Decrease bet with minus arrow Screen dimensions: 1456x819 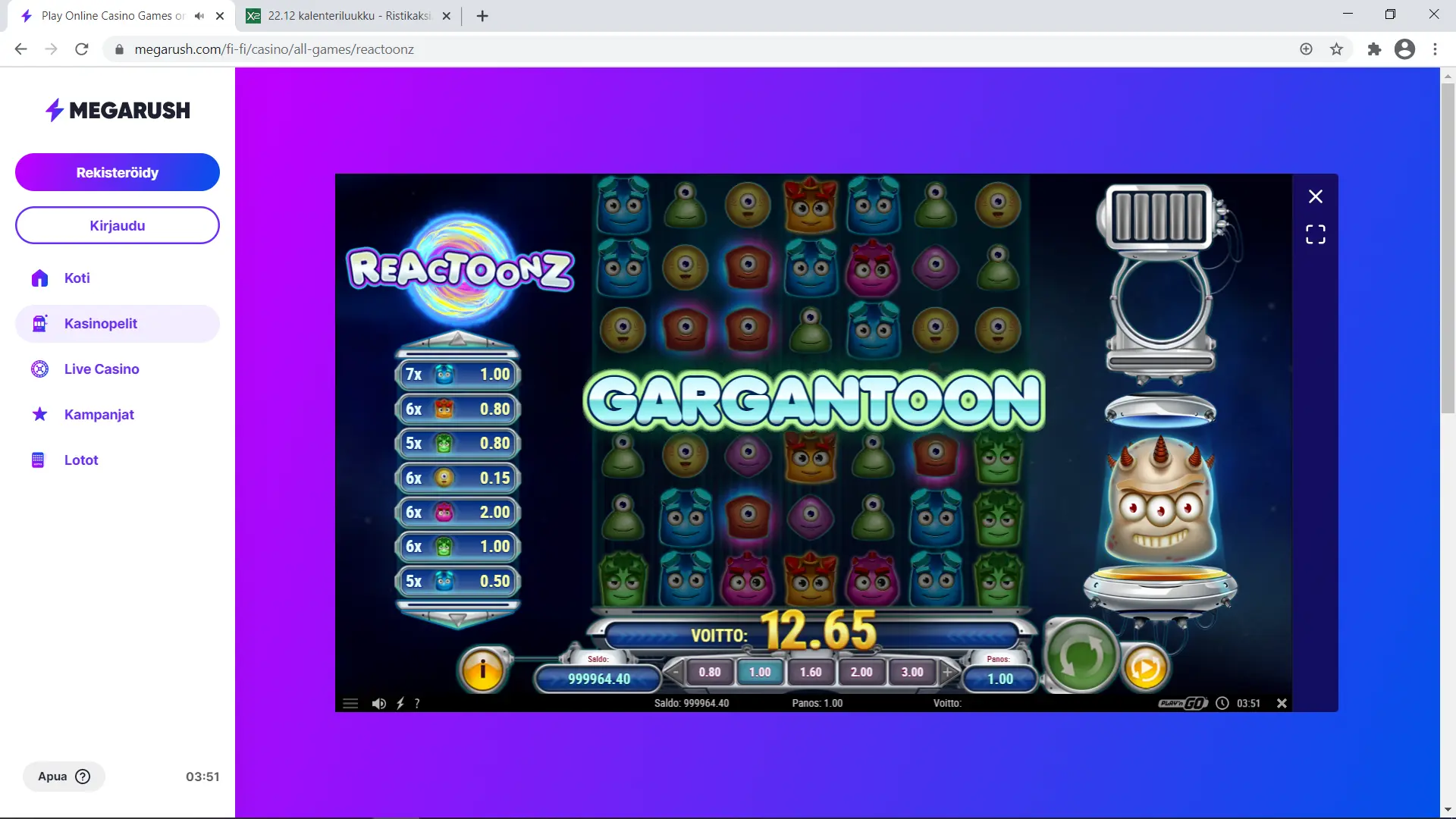click(x=675, y=672)
